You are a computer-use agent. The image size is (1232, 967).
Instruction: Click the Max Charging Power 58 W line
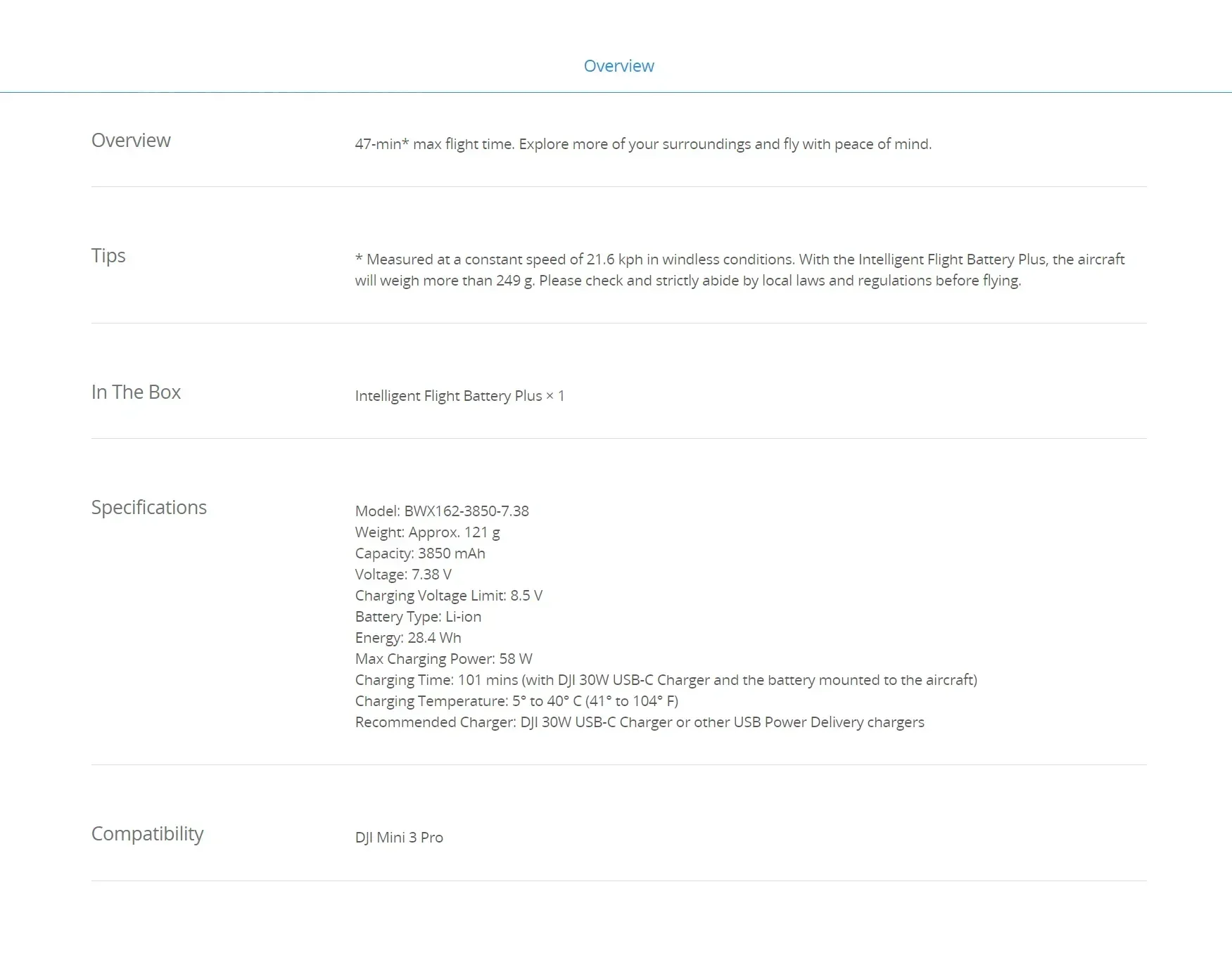click(x=443, y=659)
